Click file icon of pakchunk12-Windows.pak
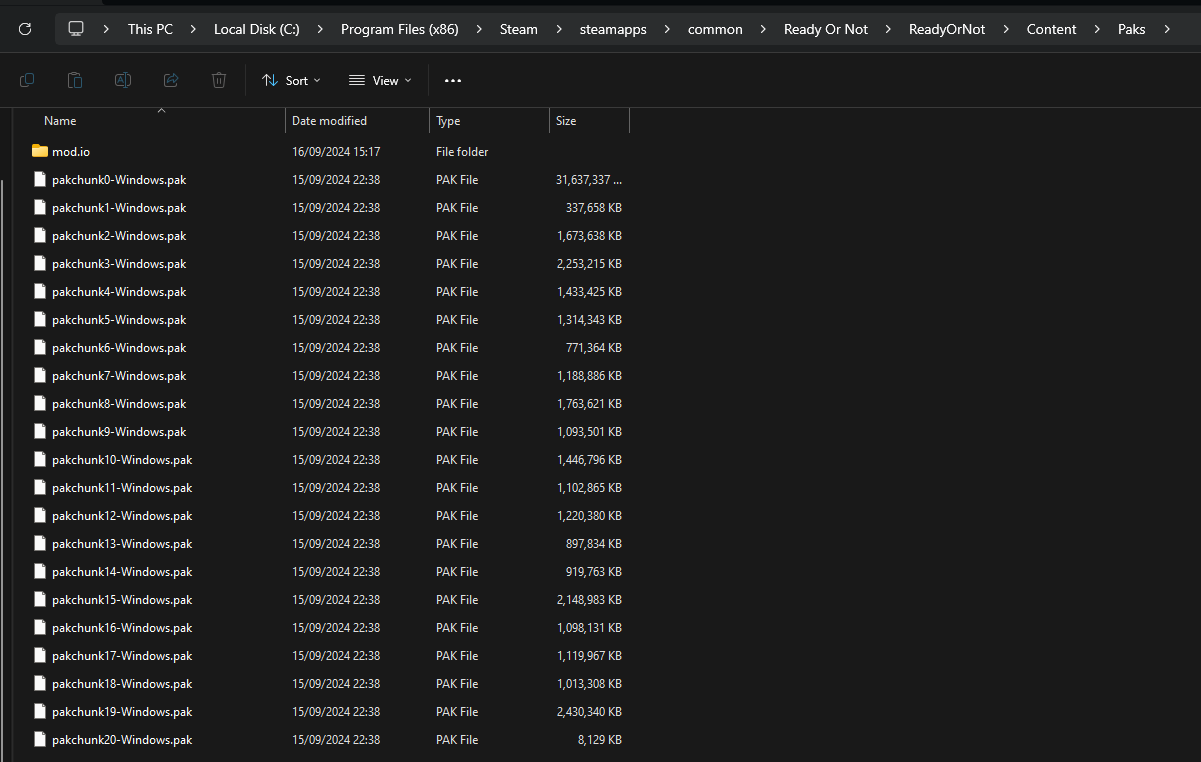 point(40,515)
